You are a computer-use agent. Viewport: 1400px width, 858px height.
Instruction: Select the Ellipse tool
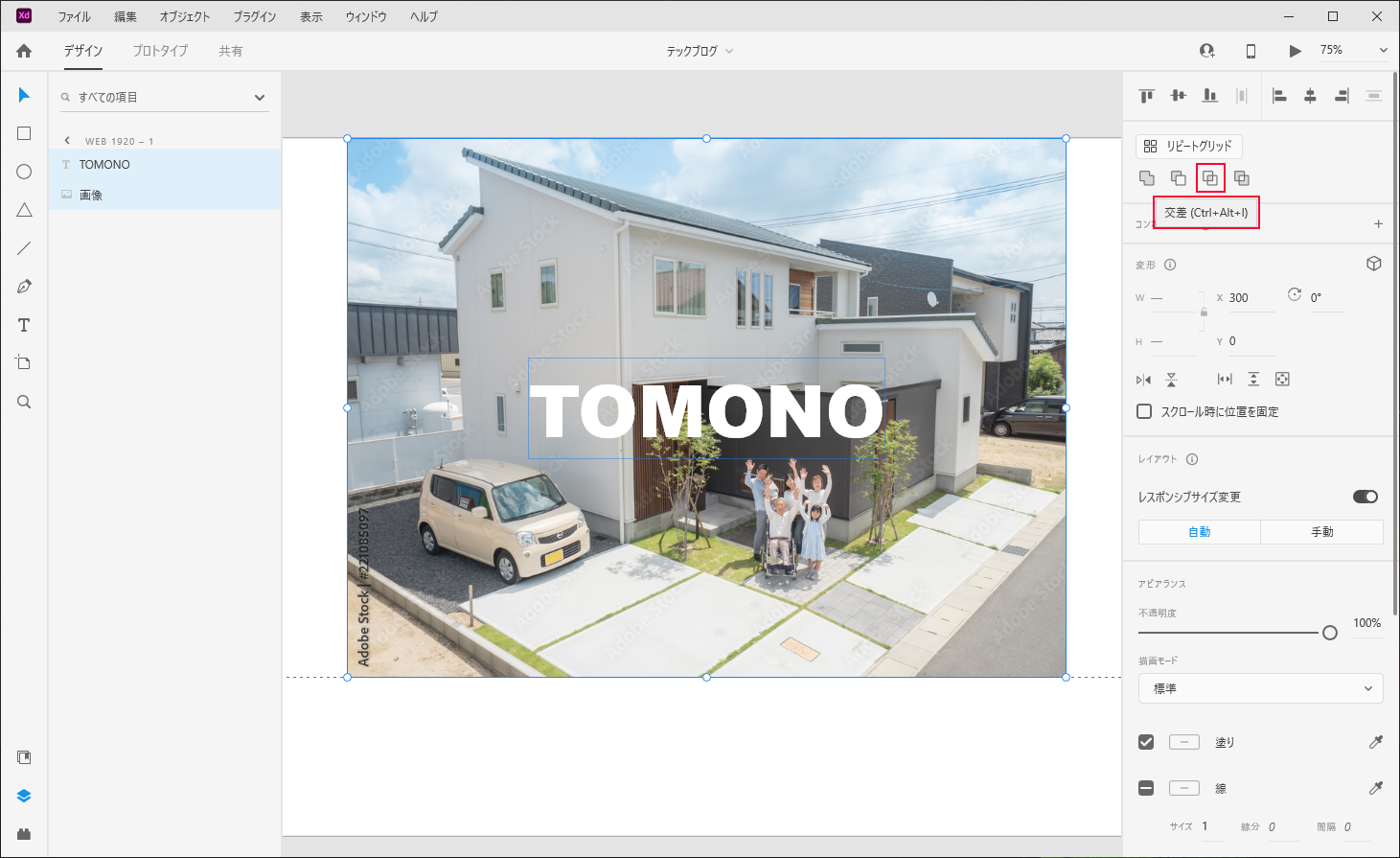click(x=23, y=172)
